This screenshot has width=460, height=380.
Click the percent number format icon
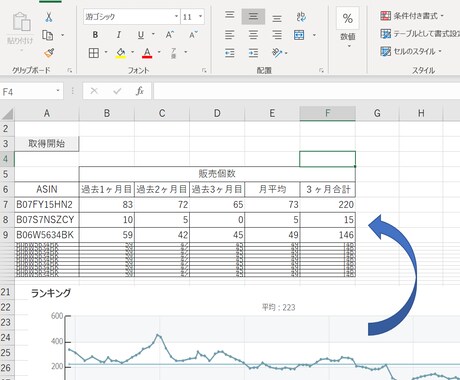point(348,18)
